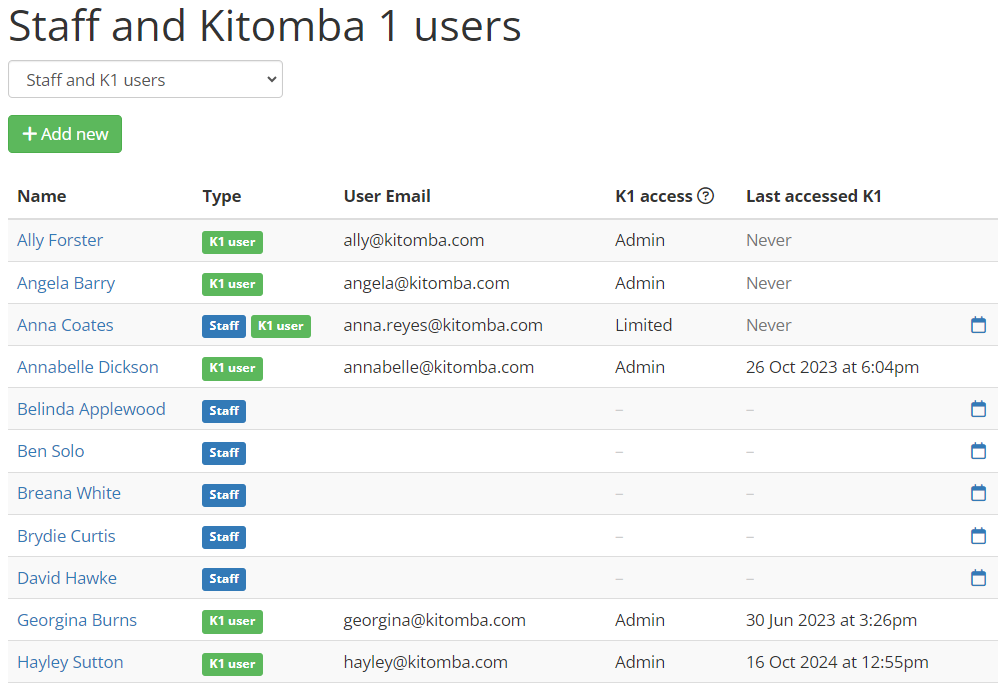Click Admin access value for Hayley Sutton
Viewport: 1002px width, 683px height.
640,663
